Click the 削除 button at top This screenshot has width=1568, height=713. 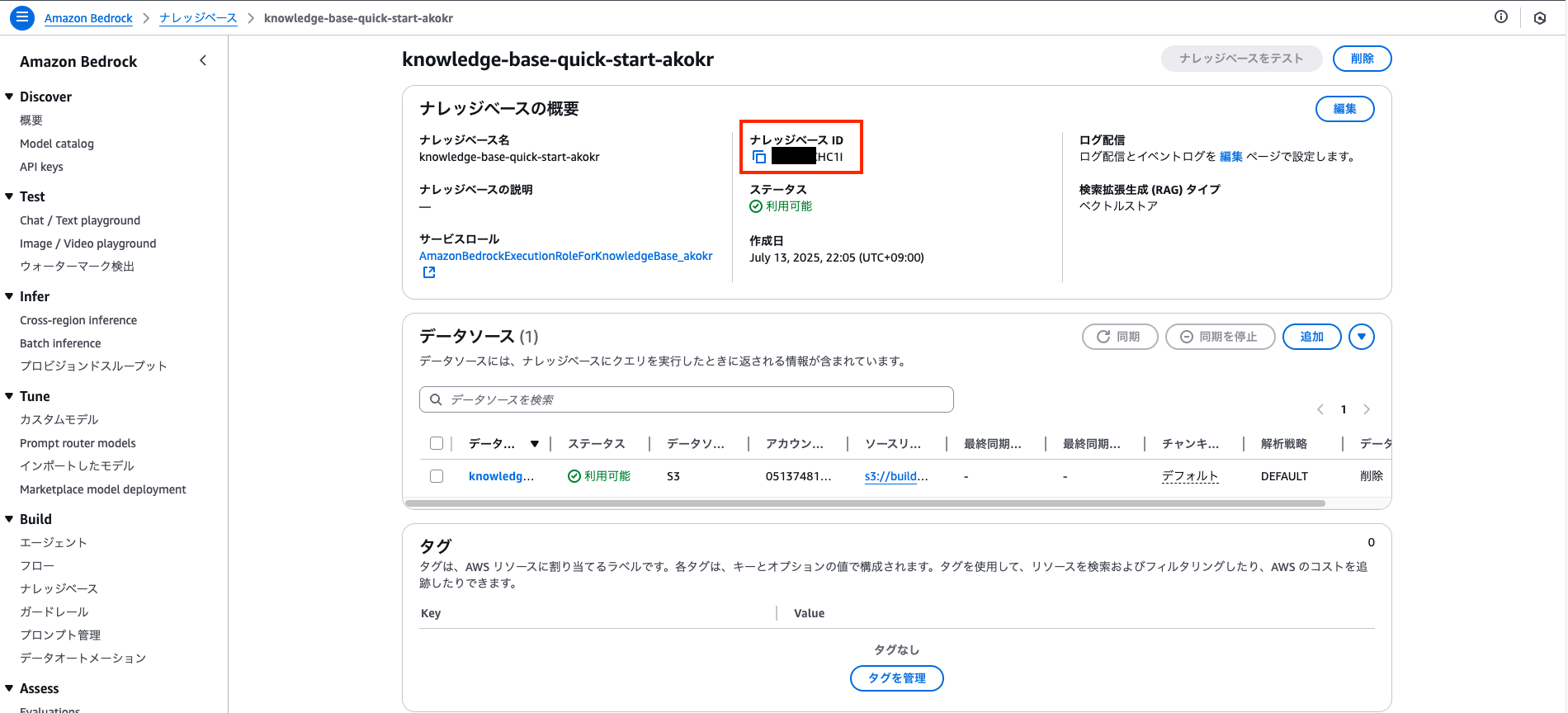pyautogui.click(x=1362, y=59)
